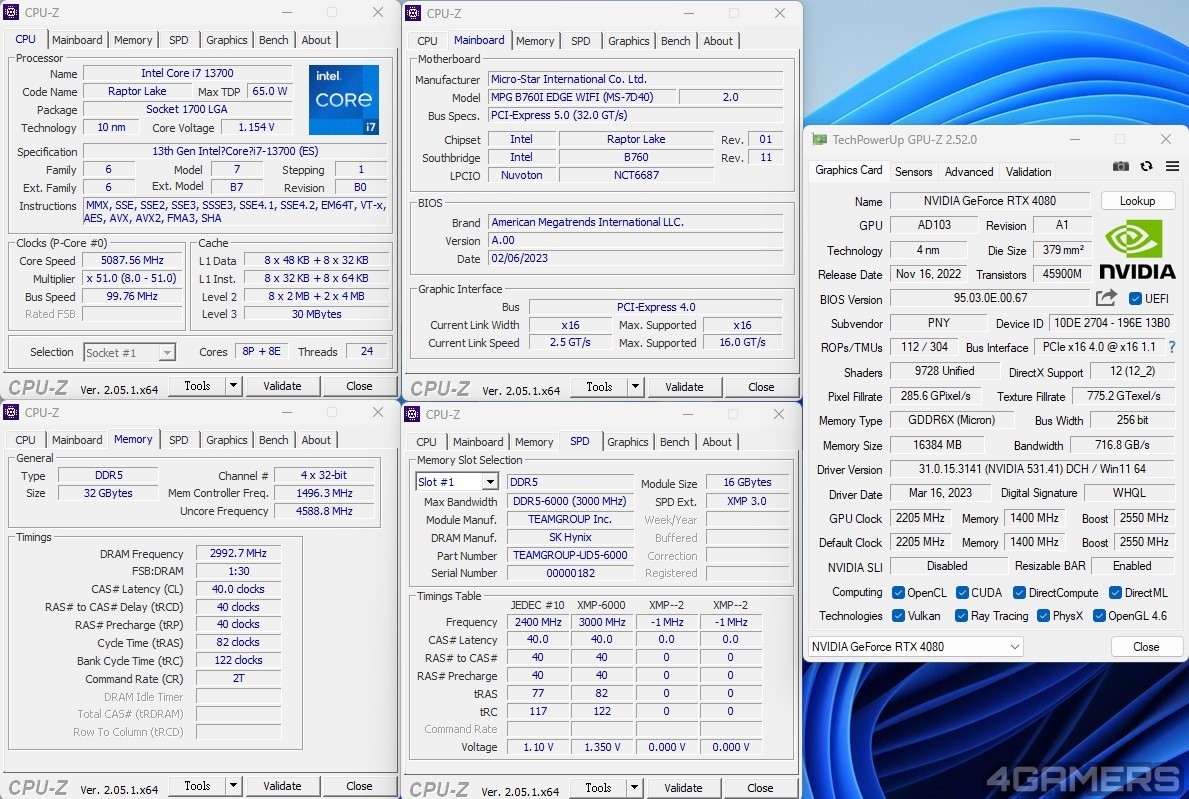
Task: Open Bench tab in CPU window
Action: (x=274, y=40)
